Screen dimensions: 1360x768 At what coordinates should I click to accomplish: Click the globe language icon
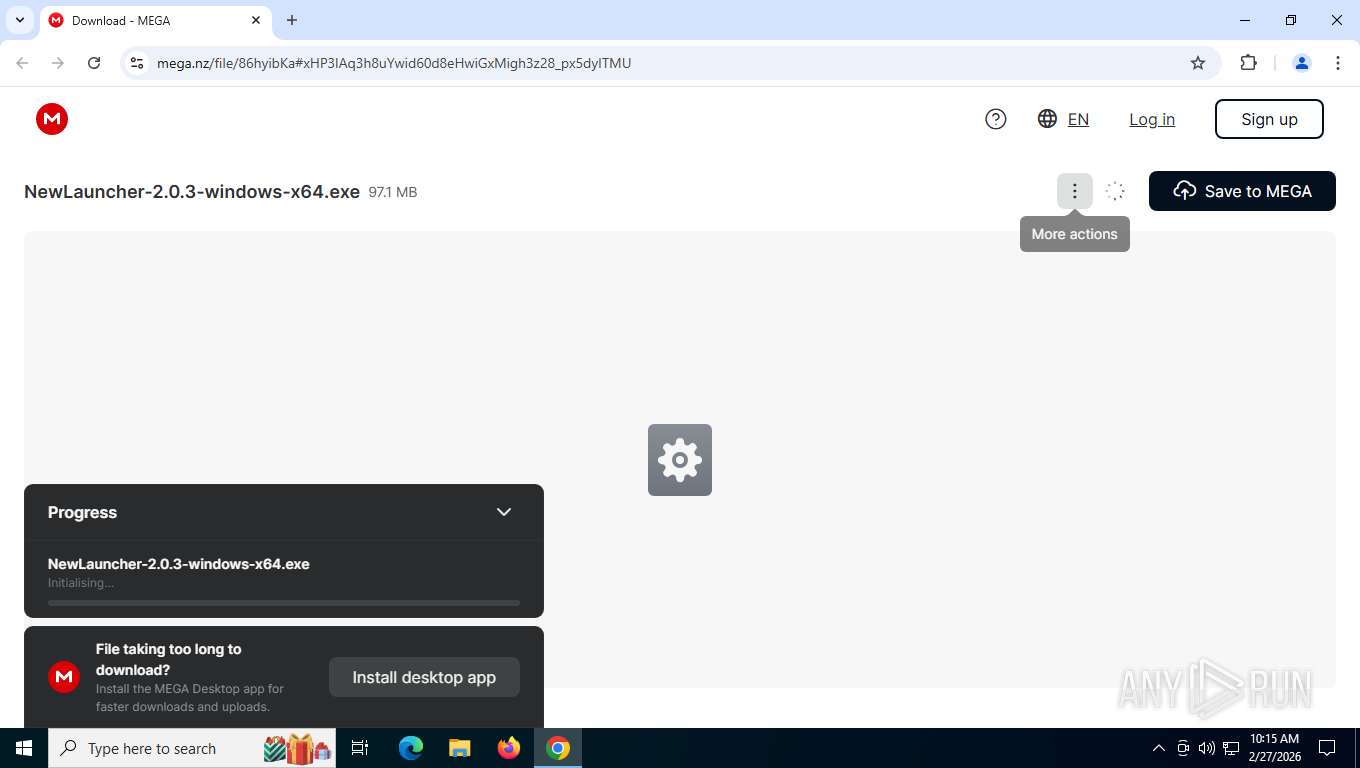click(x=1047, y=119)
